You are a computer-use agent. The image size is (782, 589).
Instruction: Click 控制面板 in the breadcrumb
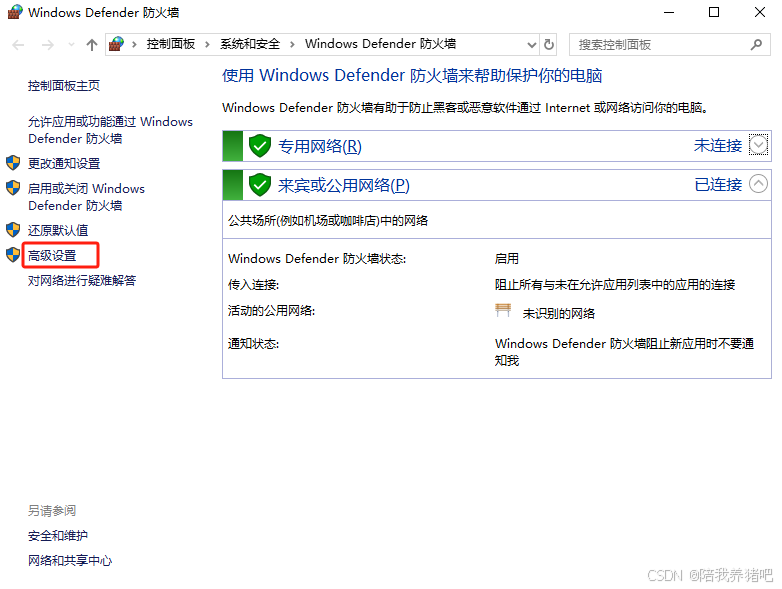pyautogui.click(x=171, y=44)
